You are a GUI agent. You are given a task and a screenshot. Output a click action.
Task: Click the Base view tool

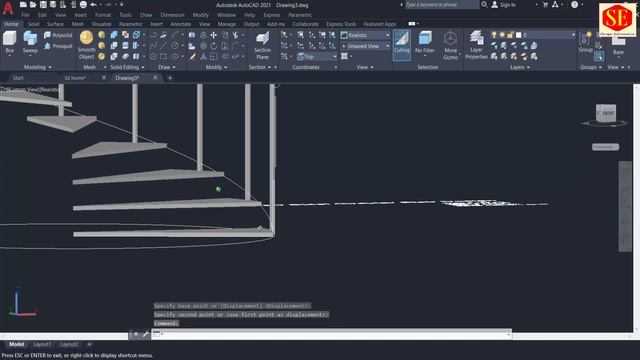point(618,45)
